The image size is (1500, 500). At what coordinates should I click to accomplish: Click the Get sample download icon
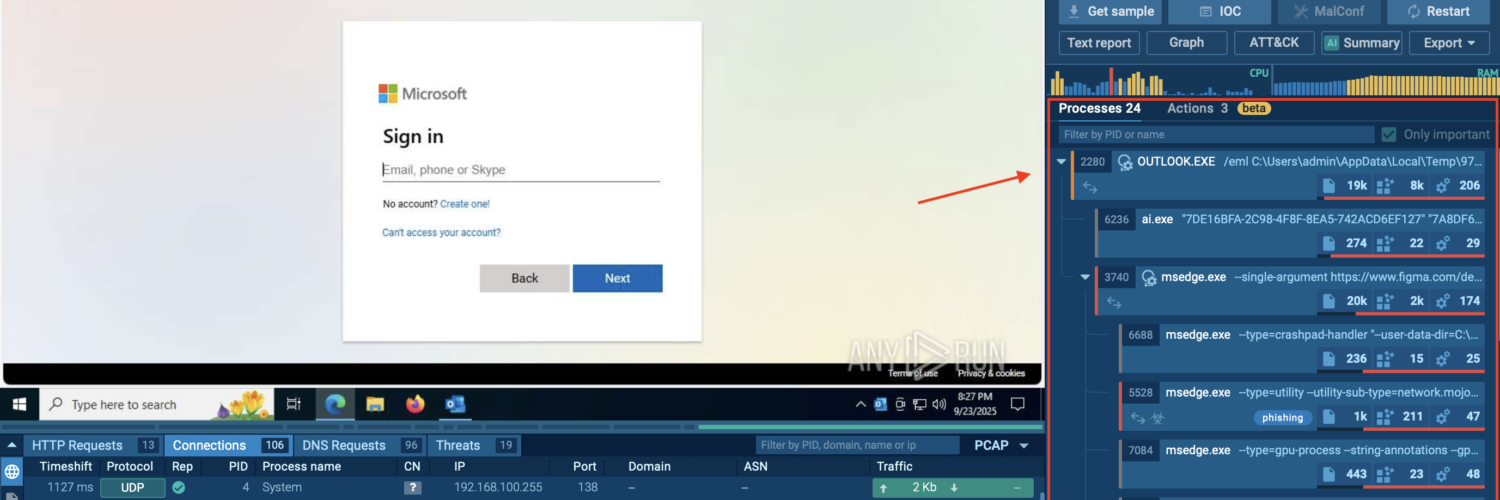[x=1073, y=11]
